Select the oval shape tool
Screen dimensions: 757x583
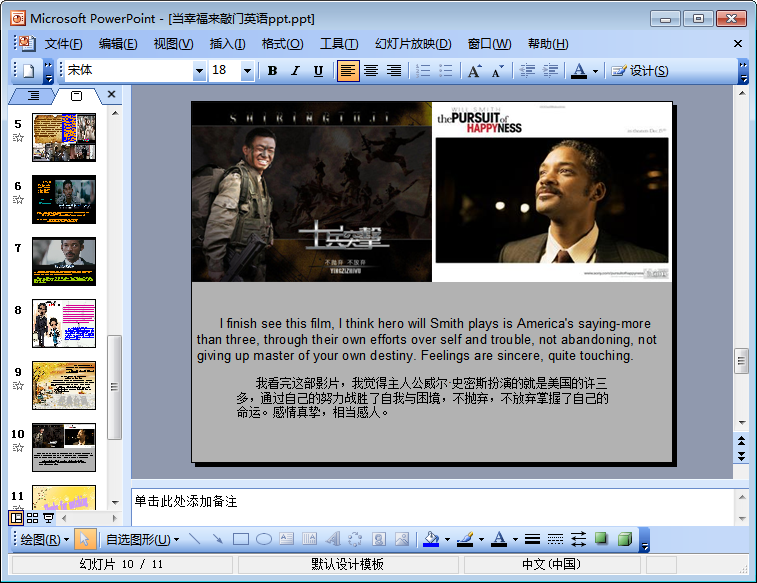[264, 540]
